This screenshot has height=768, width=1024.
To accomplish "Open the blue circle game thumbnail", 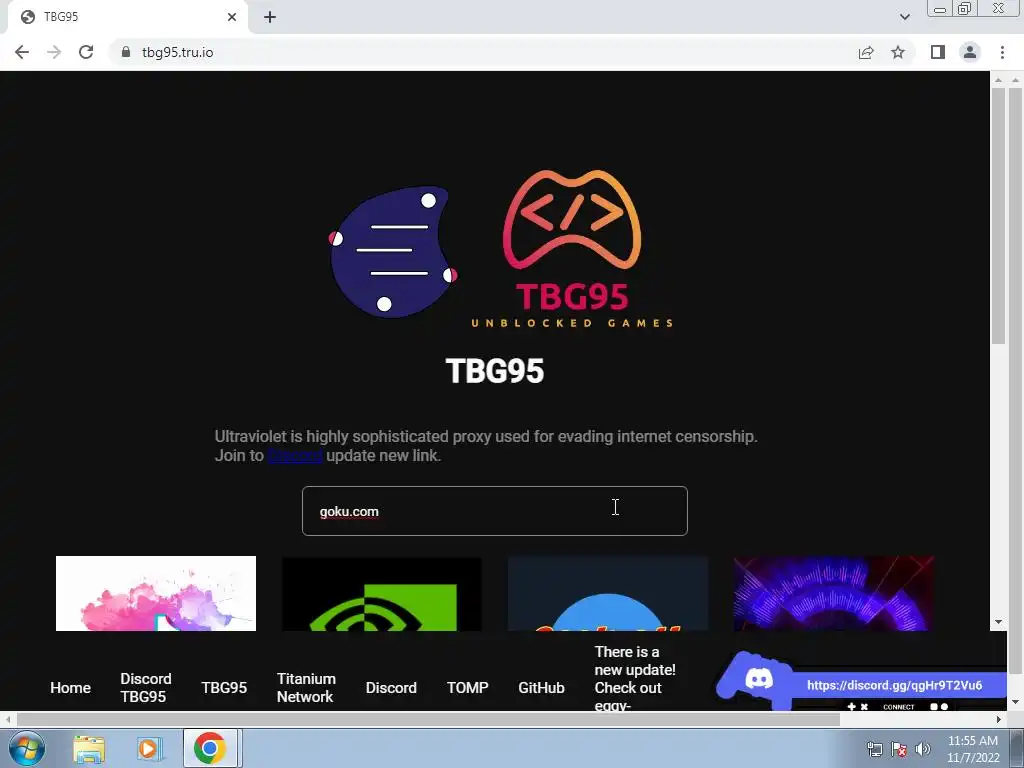I will (x=608, y=594).
